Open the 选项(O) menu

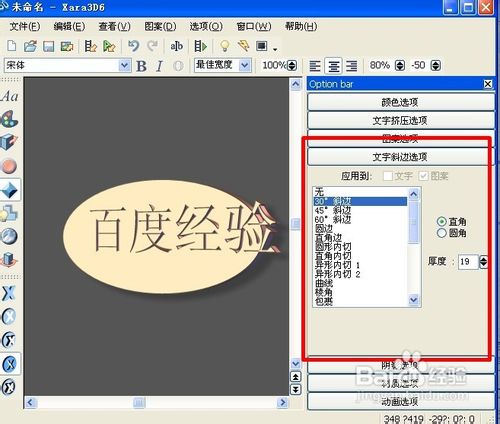point(206,27)
